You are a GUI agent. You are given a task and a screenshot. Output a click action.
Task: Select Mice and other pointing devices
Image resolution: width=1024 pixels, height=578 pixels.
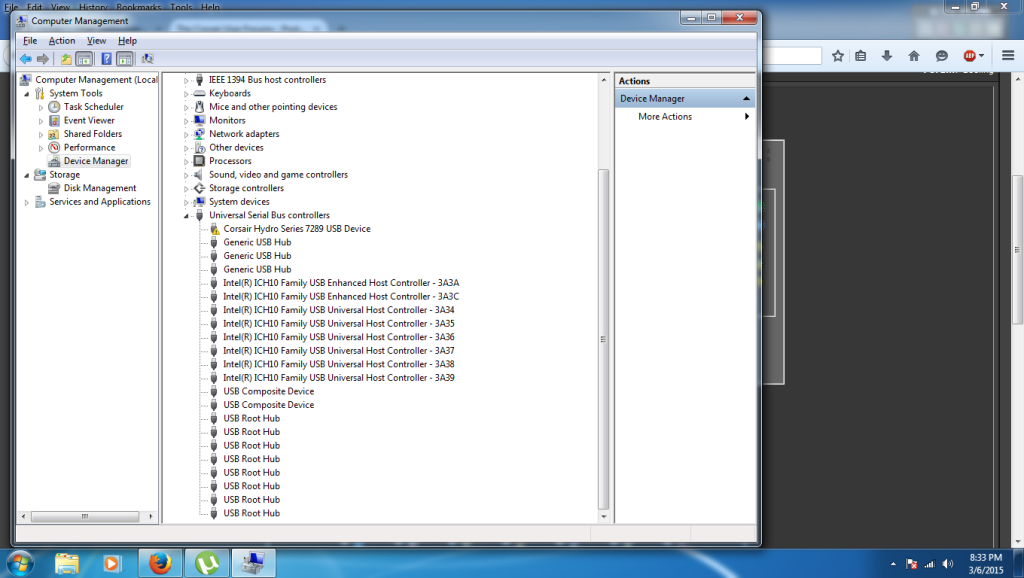pyautogui.click(x=273, y=107)
